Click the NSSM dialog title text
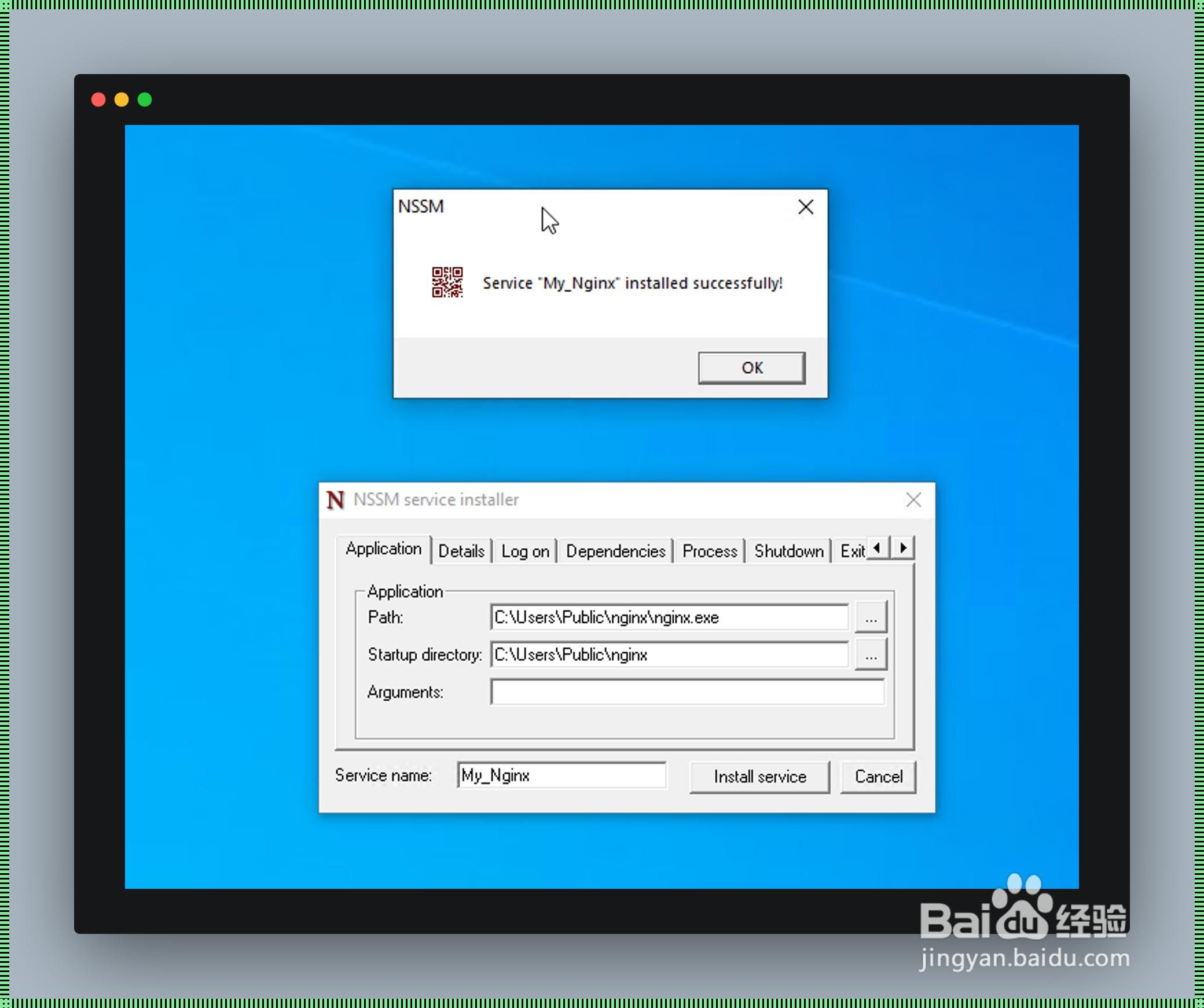The width and height of the screenshot is (1204, 1008). pyautogui.click(x=421, y=207)
